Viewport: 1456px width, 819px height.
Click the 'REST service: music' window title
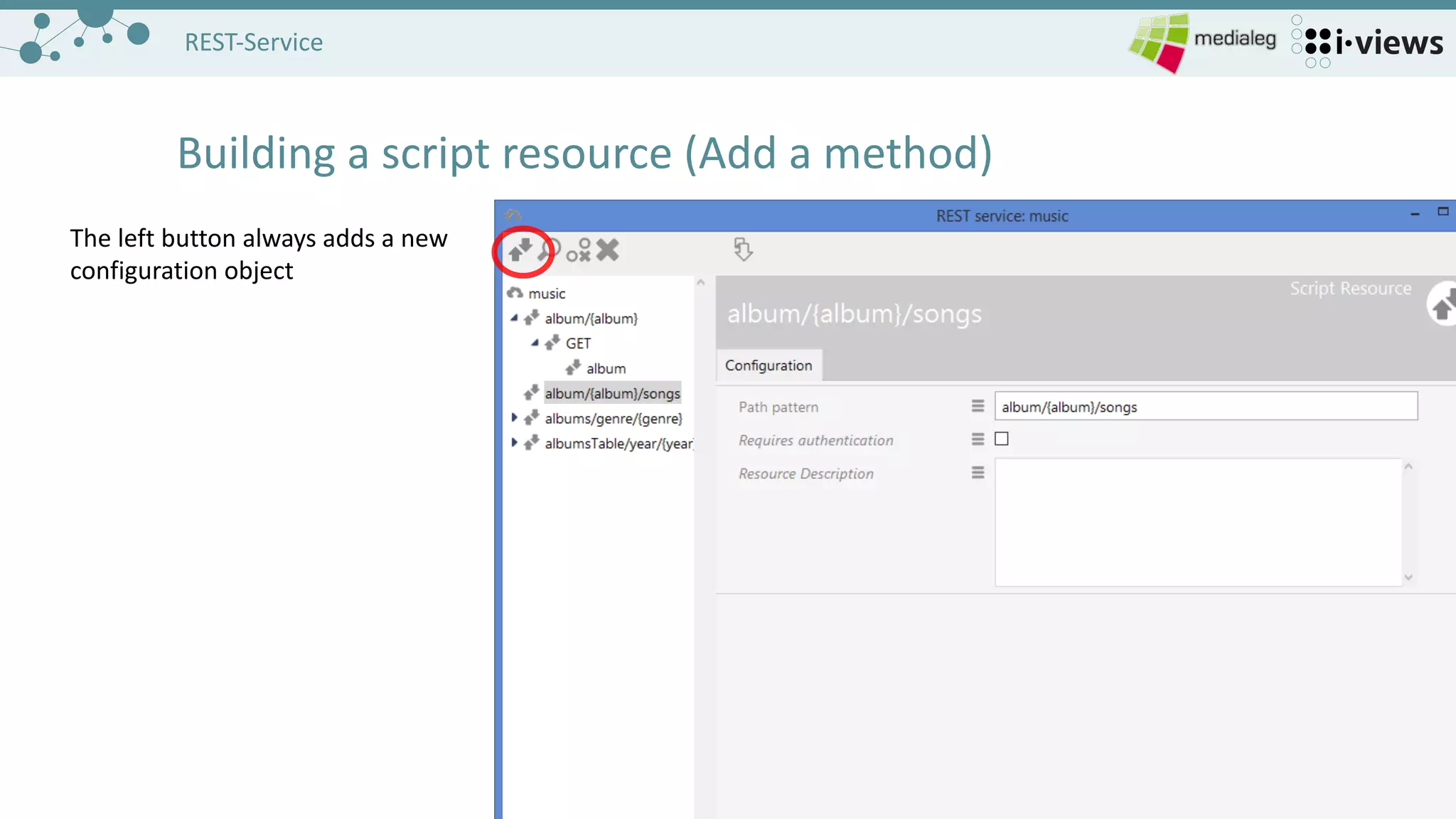tap(1002, 216)
